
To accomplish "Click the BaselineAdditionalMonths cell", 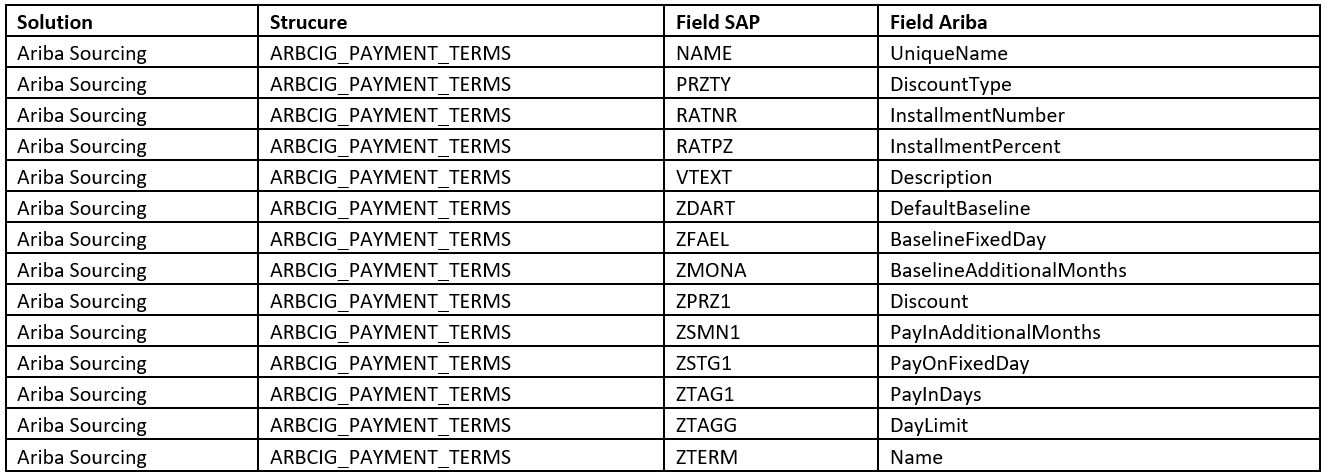I will [1101, 271].
